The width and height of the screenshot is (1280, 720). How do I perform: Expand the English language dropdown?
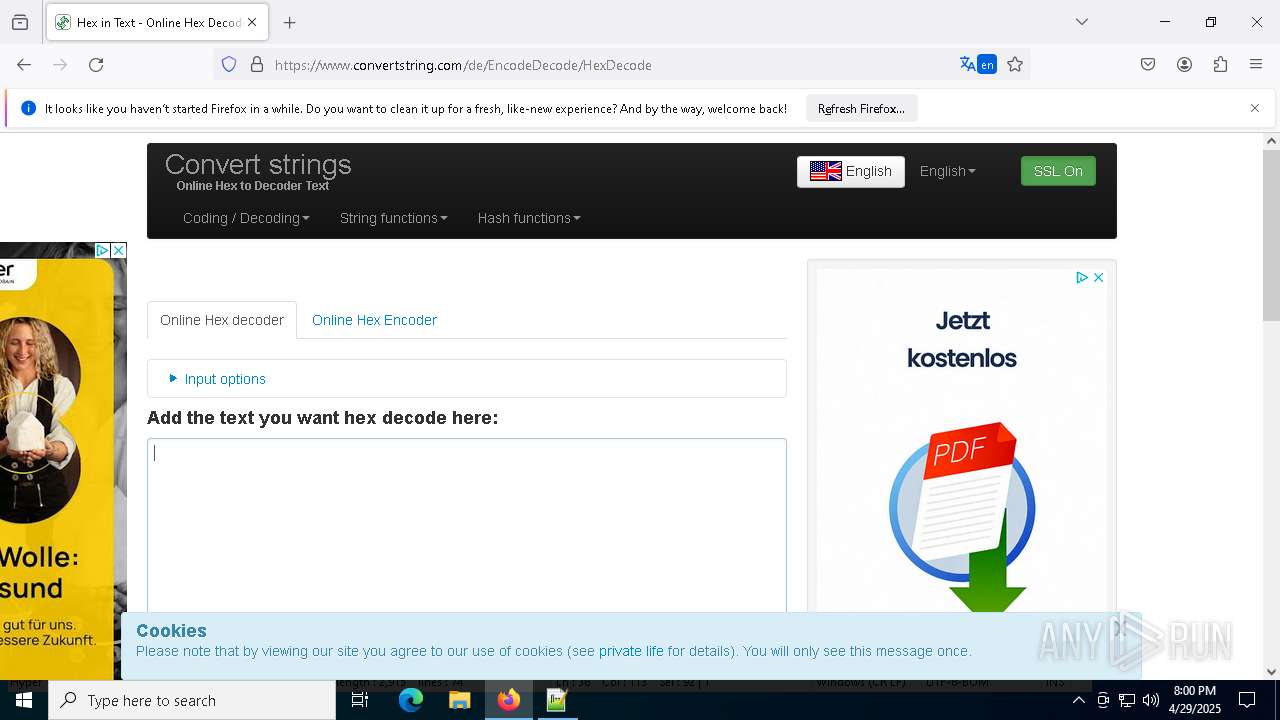tap(947, 171)
